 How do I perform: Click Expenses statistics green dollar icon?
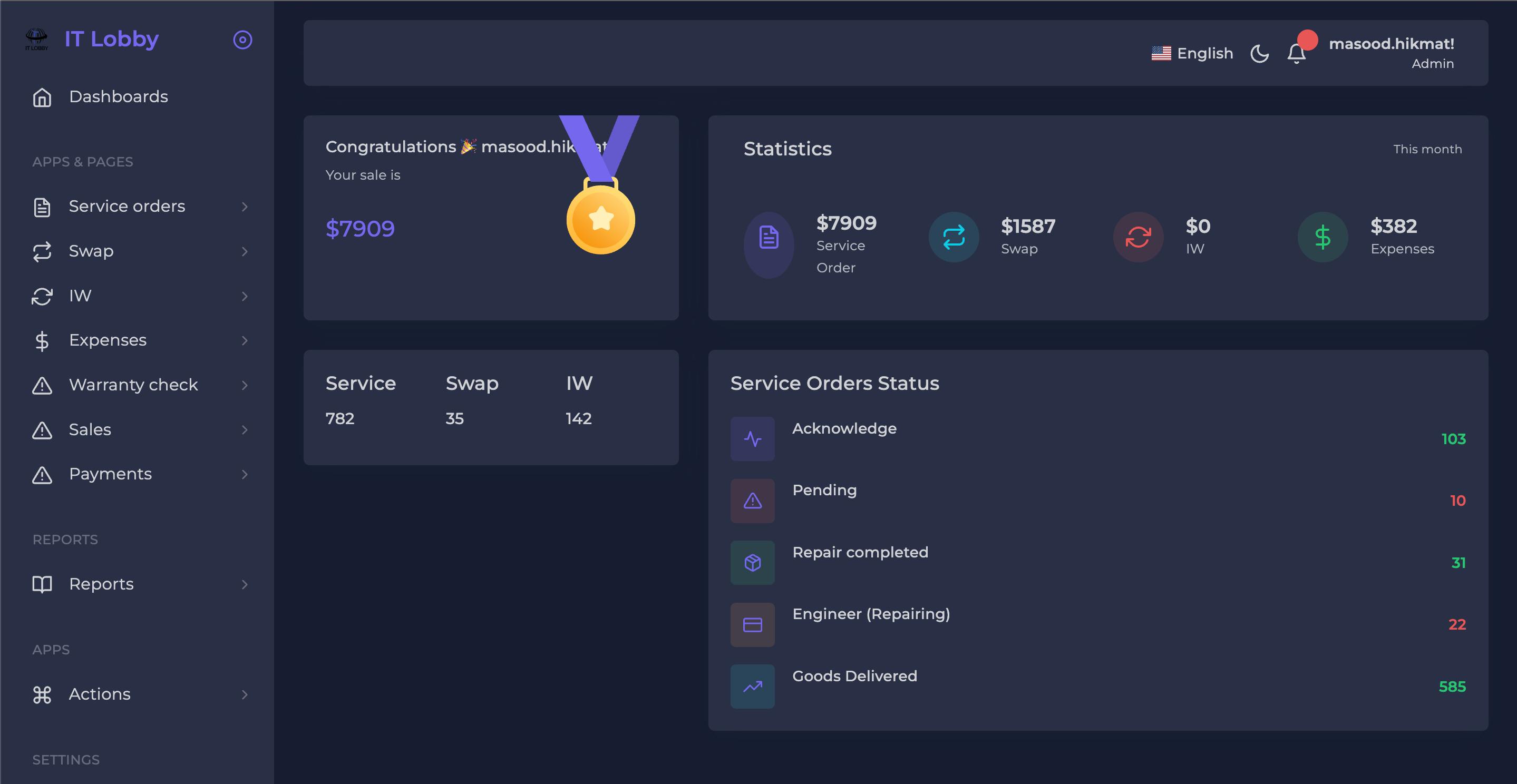pyautogui.click(x=1322, y=237)
